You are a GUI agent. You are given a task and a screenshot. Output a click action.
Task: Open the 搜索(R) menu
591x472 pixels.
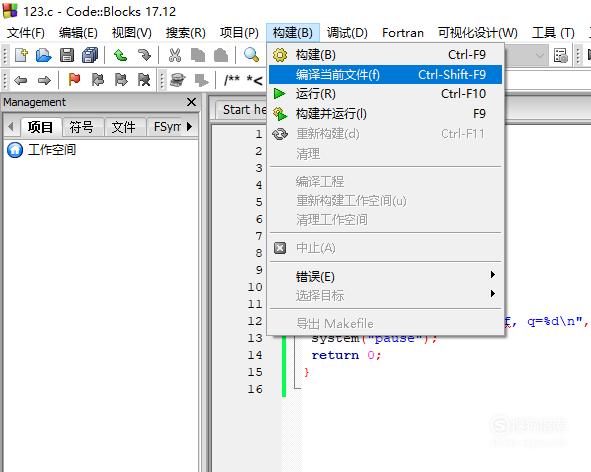click(186, 33)
